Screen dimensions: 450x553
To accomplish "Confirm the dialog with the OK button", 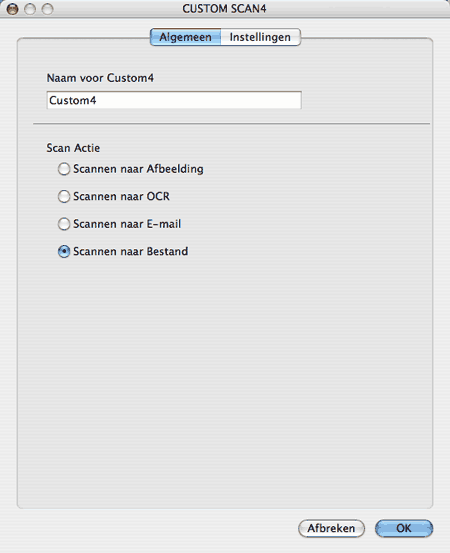I will (x=404, y=528).
